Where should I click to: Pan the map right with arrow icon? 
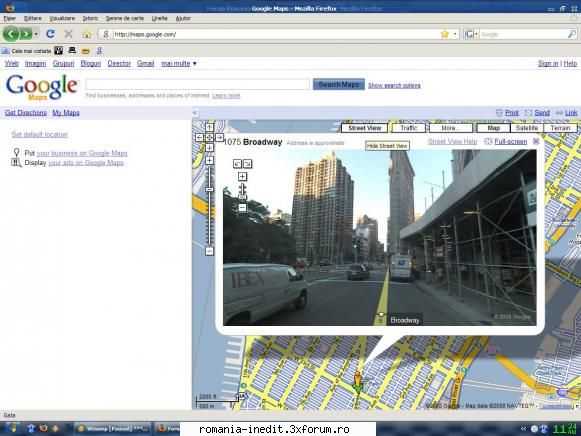219,137
